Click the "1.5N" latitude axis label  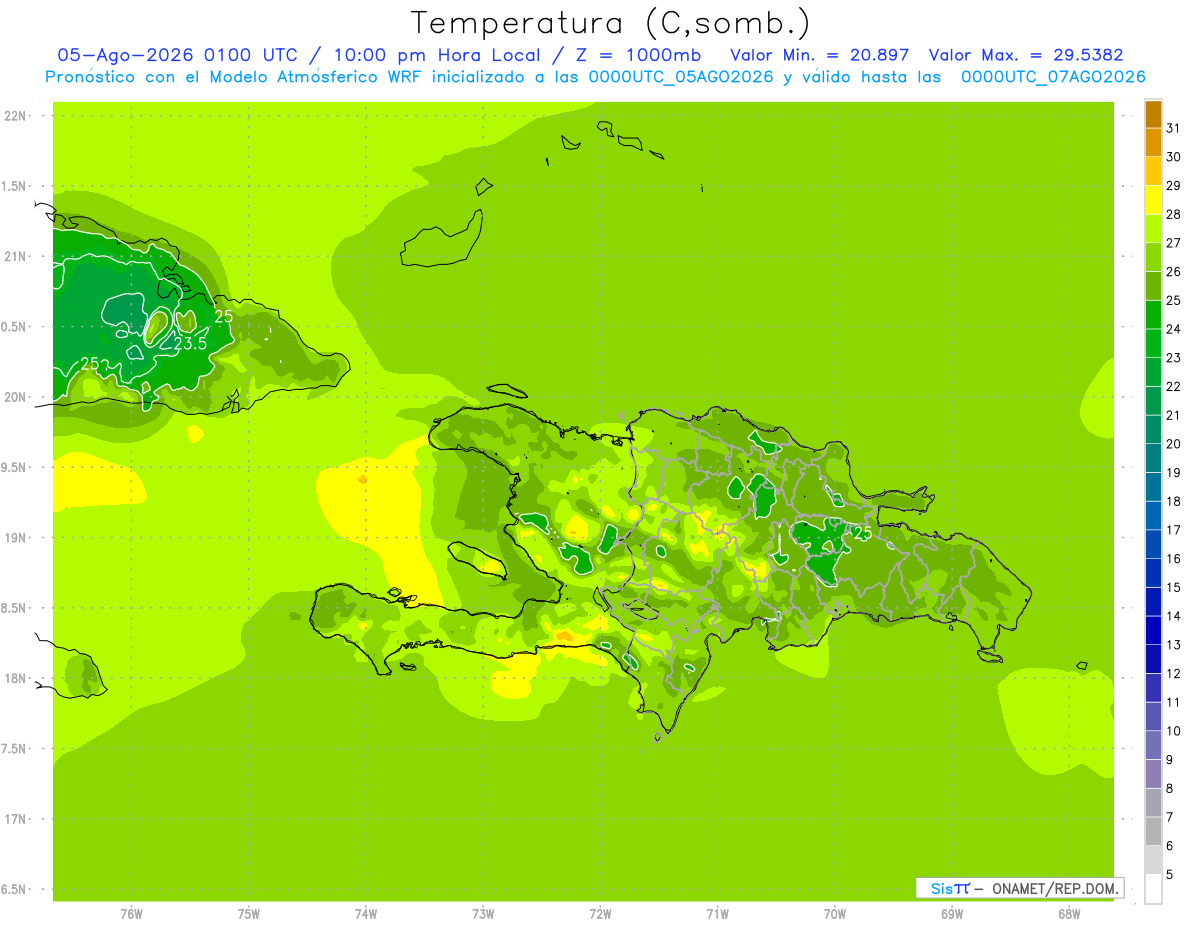pyautogui.click(x=15, y=186)
